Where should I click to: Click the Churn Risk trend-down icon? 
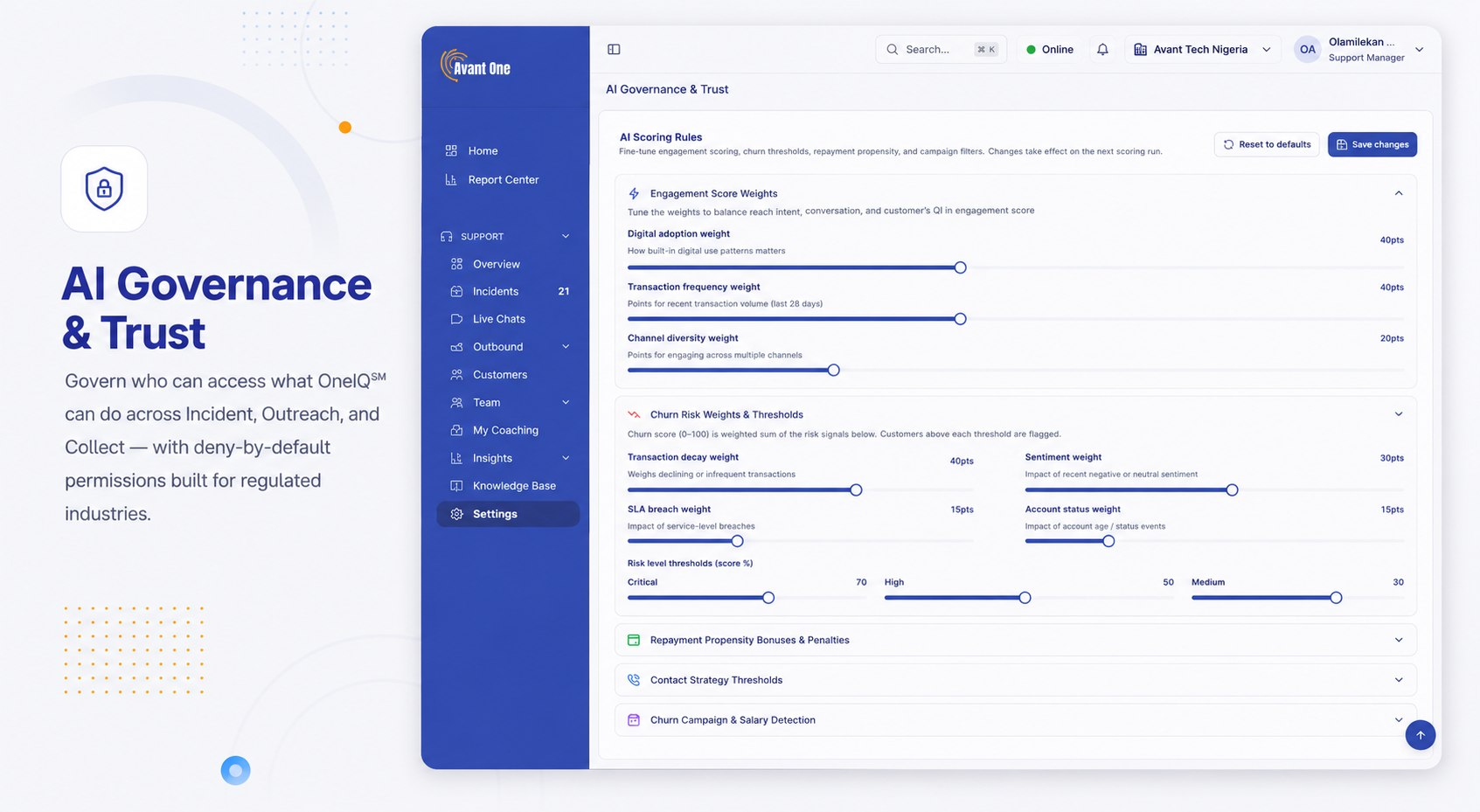pos(634,415)
